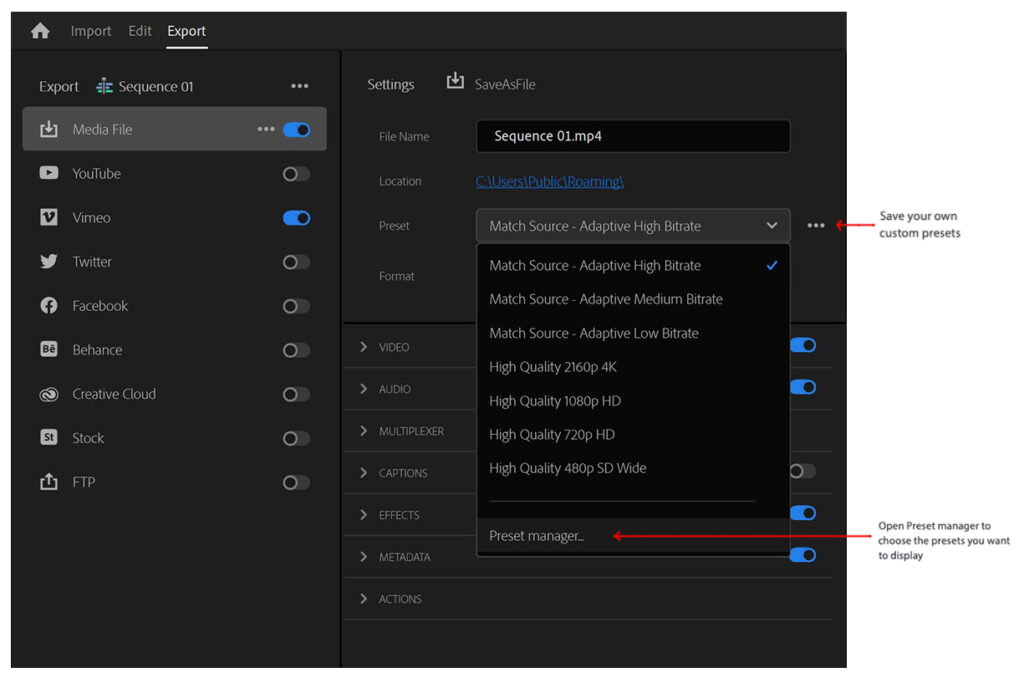Image resolution: width=1024 pixels, height=683 pixels.
Task: Open the output location path link
Action: pyautogui.click(x=549, y=182)
